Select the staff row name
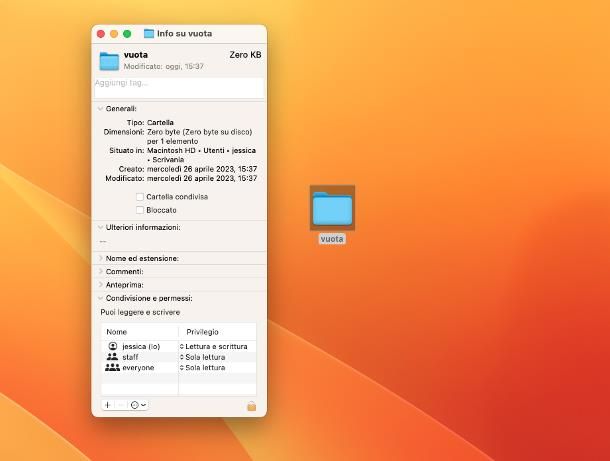Screen dimensions: 610x461 [130, 357]
